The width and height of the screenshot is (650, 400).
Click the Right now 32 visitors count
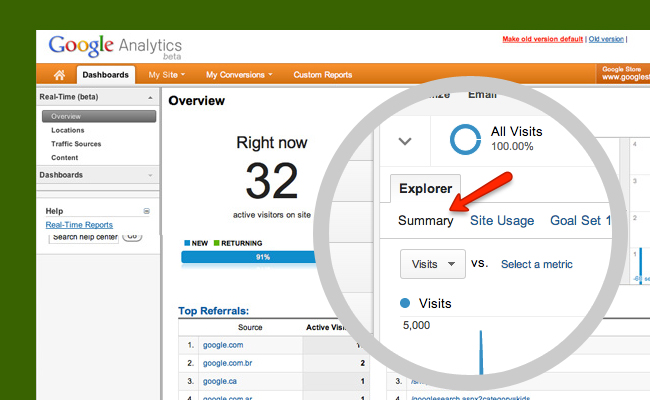pos(272,181)
